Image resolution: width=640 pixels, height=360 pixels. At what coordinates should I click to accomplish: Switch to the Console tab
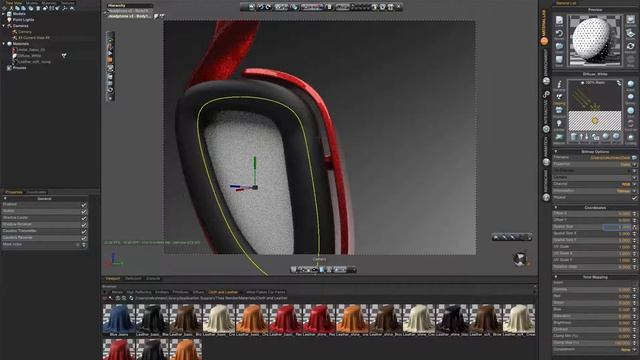(153, 279)
